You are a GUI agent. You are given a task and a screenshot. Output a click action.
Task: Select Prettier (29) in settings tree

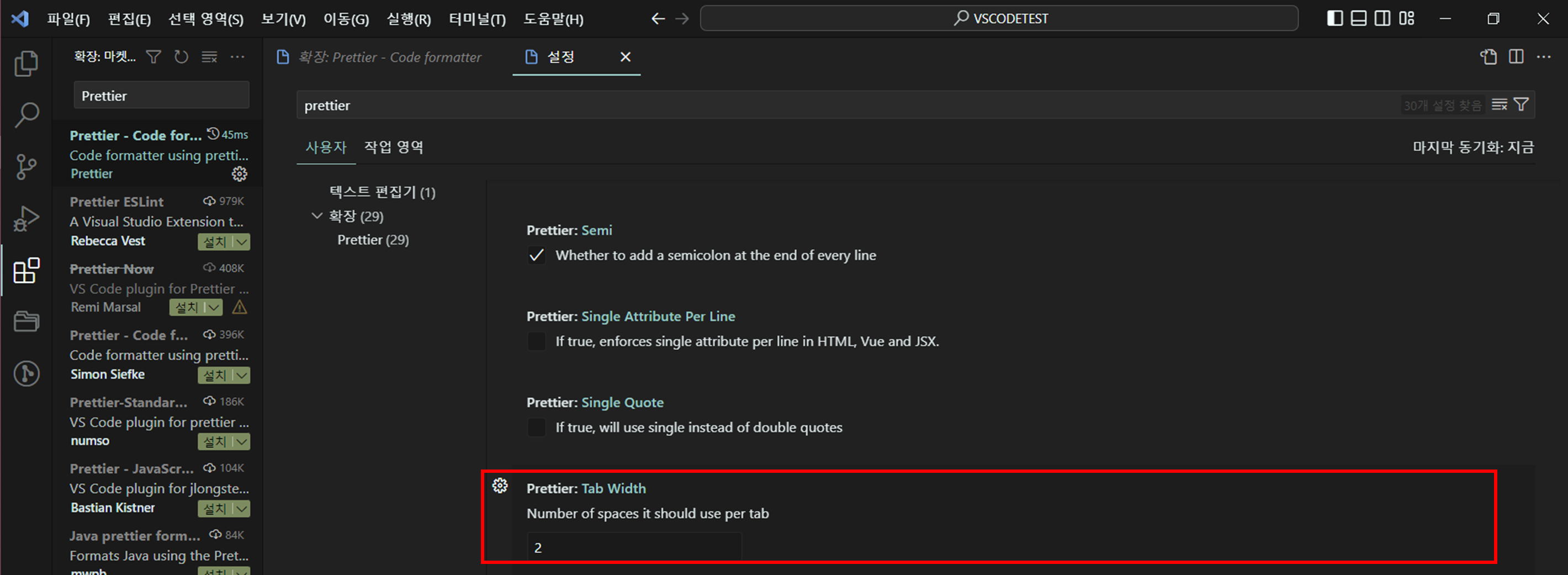(373, 240)
